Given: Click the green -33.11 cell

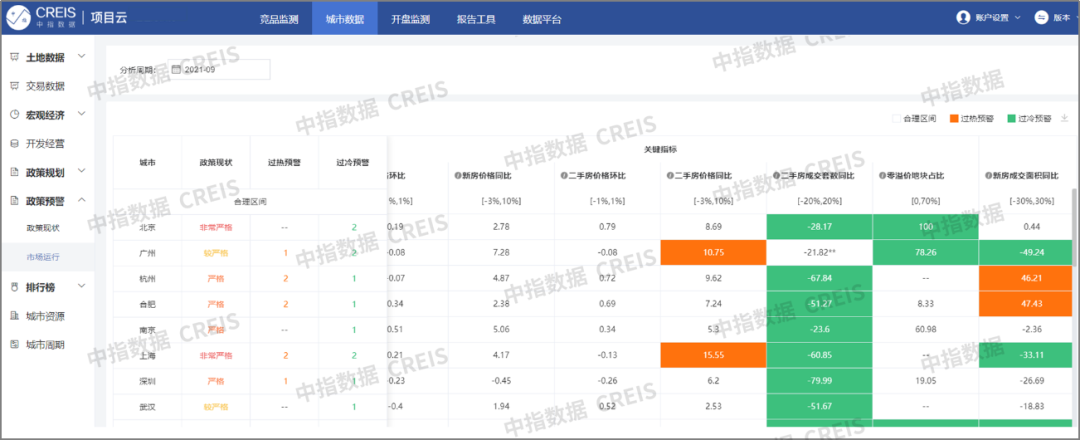Looking at the screenshot, I should 1026,355.
